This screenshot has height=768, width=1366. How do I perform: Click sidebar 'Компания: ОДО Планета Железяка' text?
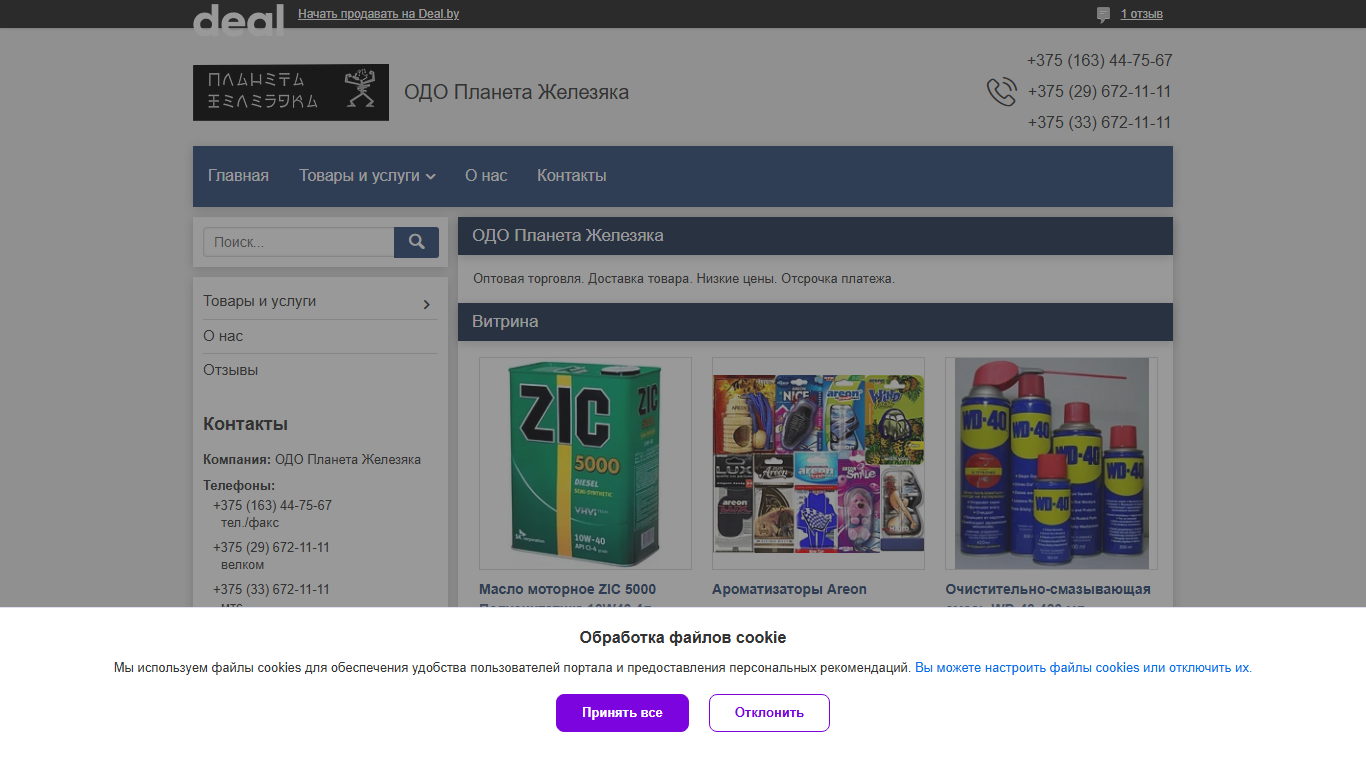coord(312,460)
